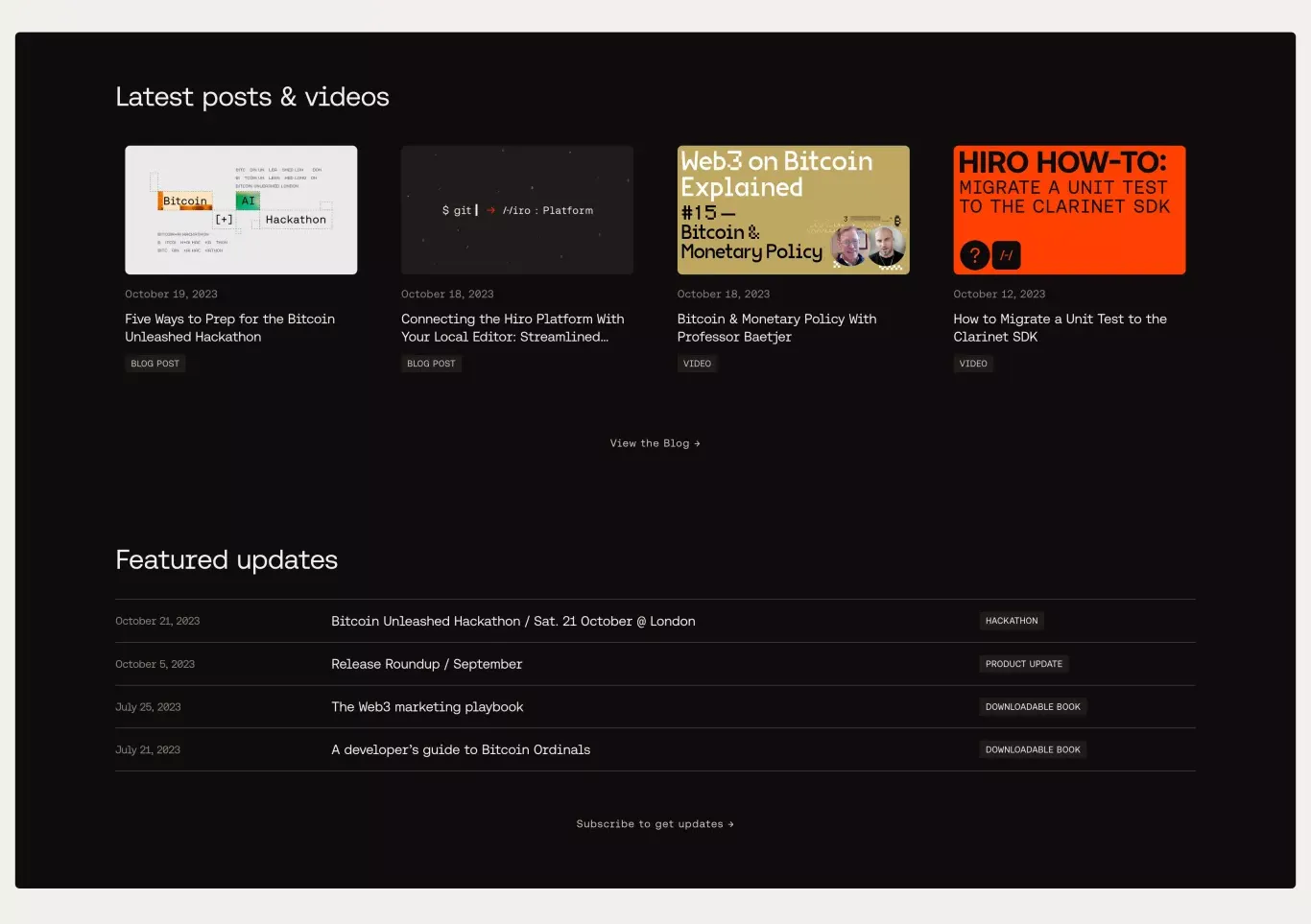Click October 18, 2023 date above Monetary Policy video
The image size is (1311, 924).
coord(724,295)
